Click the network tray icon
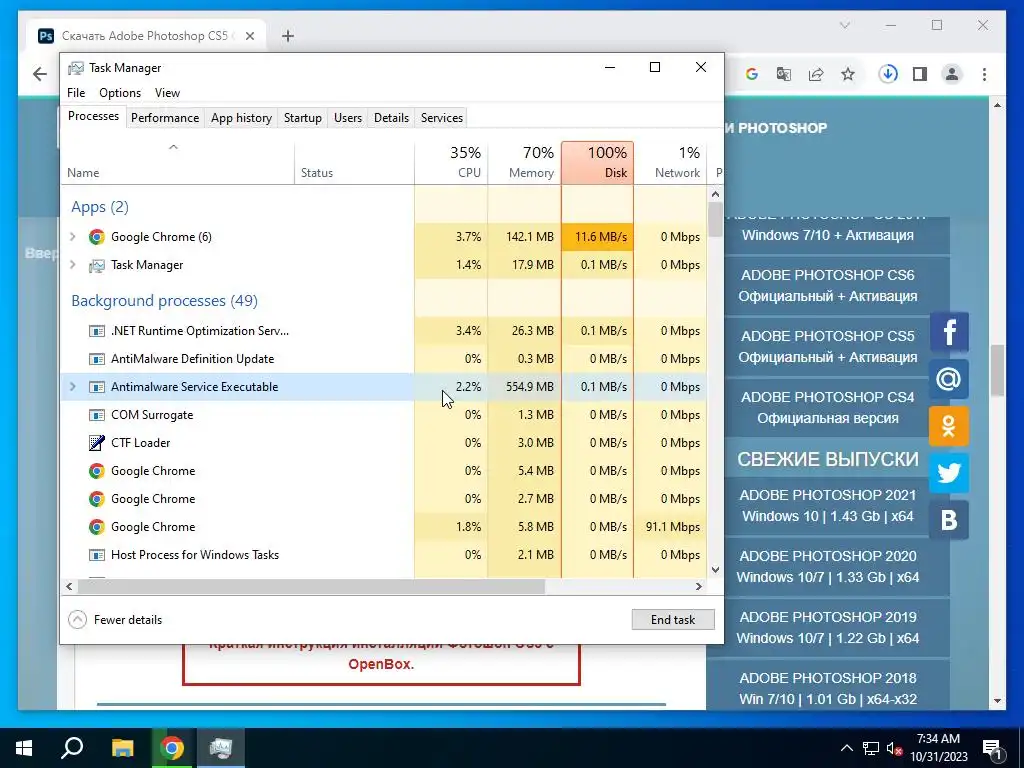The height and width of the screenshot is (768, 1024). tap(871, 748)
